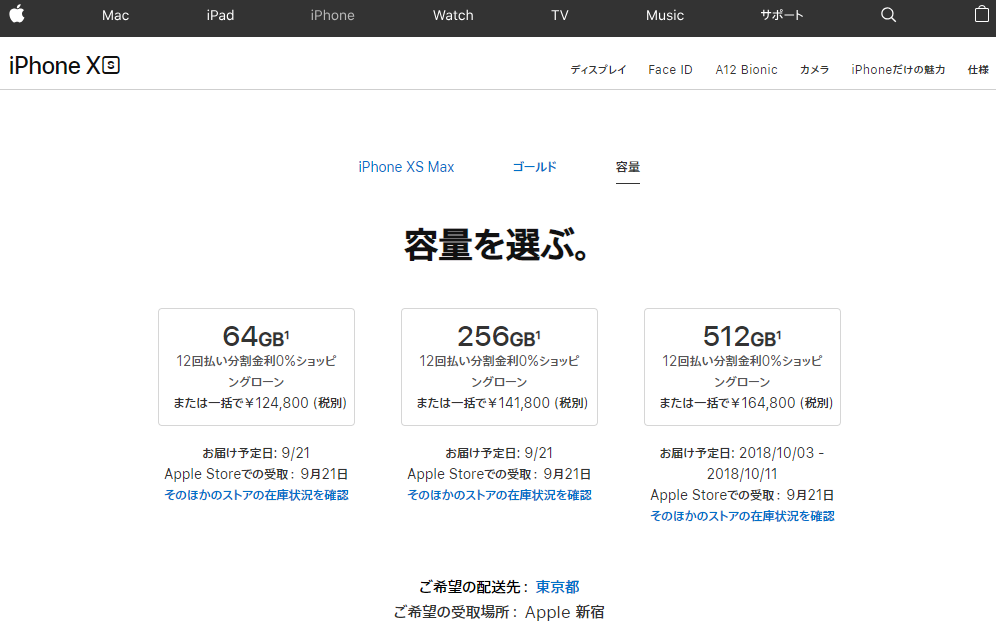The image size is (996, 628).
Task: Choose the 512GB capacity option
Action: pyautogui.click(x=742, y=367)
